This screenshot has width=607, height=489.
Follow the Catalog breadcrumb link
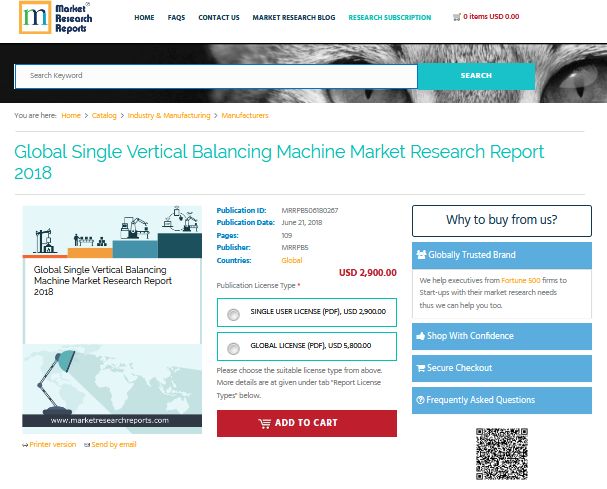click(x=104, y=115)
